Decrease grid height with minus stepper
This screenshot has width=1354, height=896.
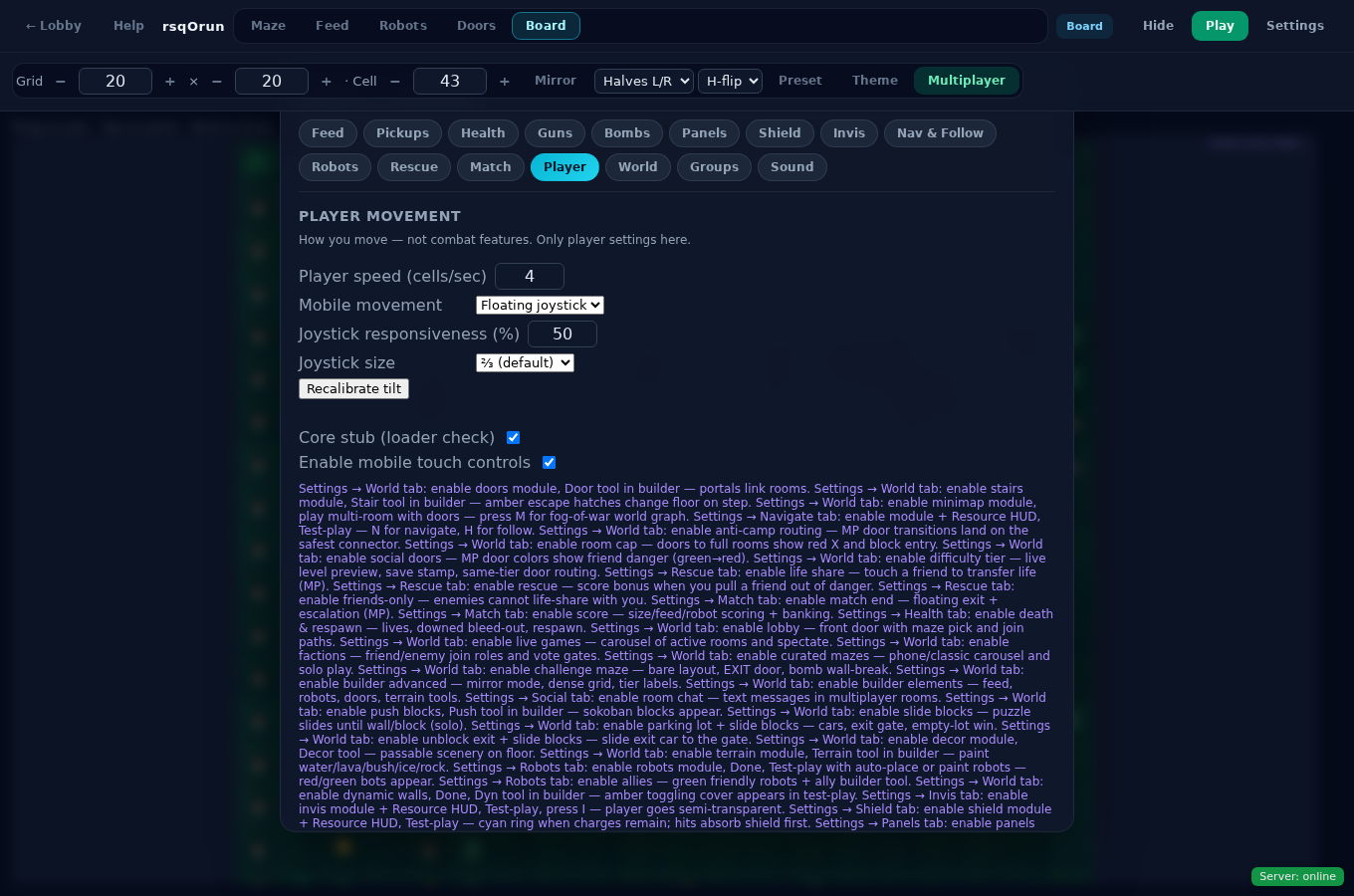click(x=217, y=82)
